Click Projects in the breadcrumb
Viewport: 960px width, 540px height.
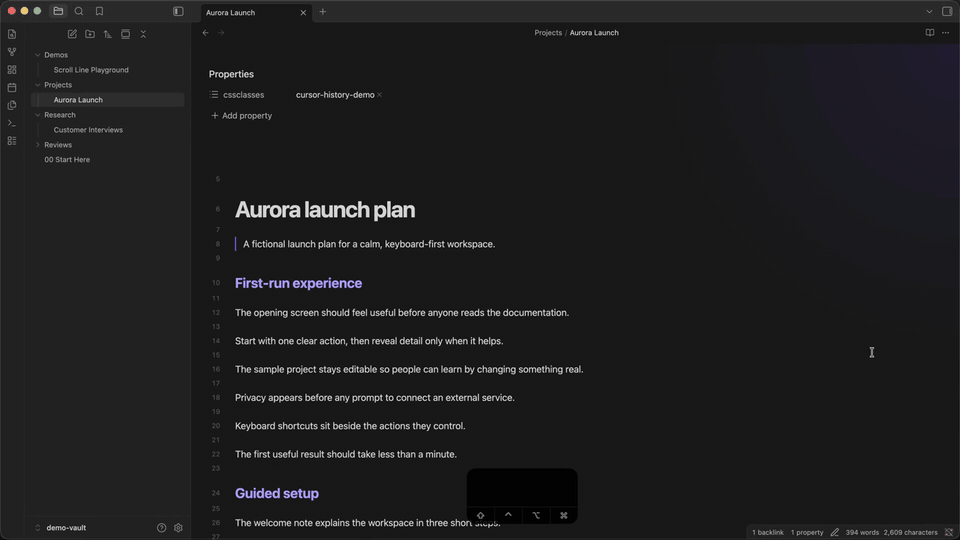(548, 33)
